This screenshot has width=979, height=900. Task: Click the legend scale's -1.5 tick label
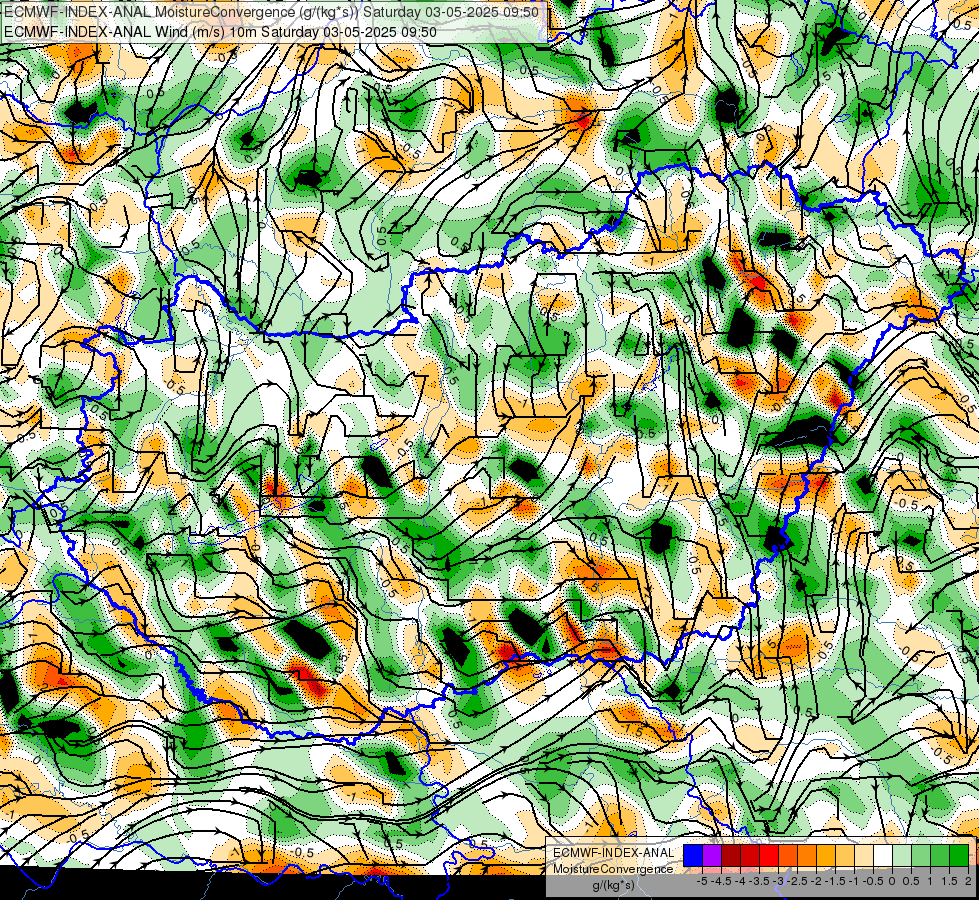(835, 881)
